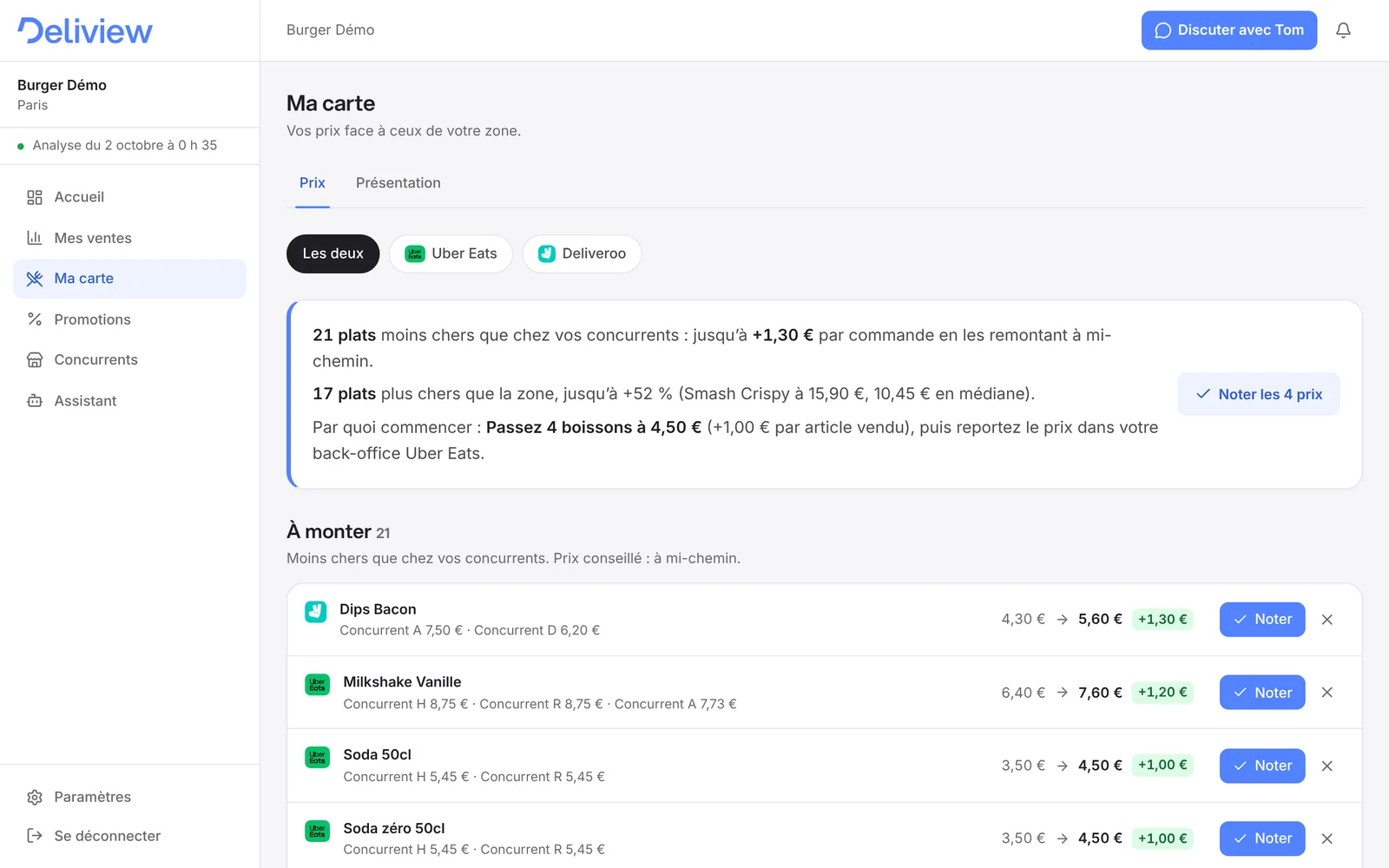1389x868 pixels.
Task: Click Burger Démo breadcrumb in header
Action: click(x=331, y=30)
